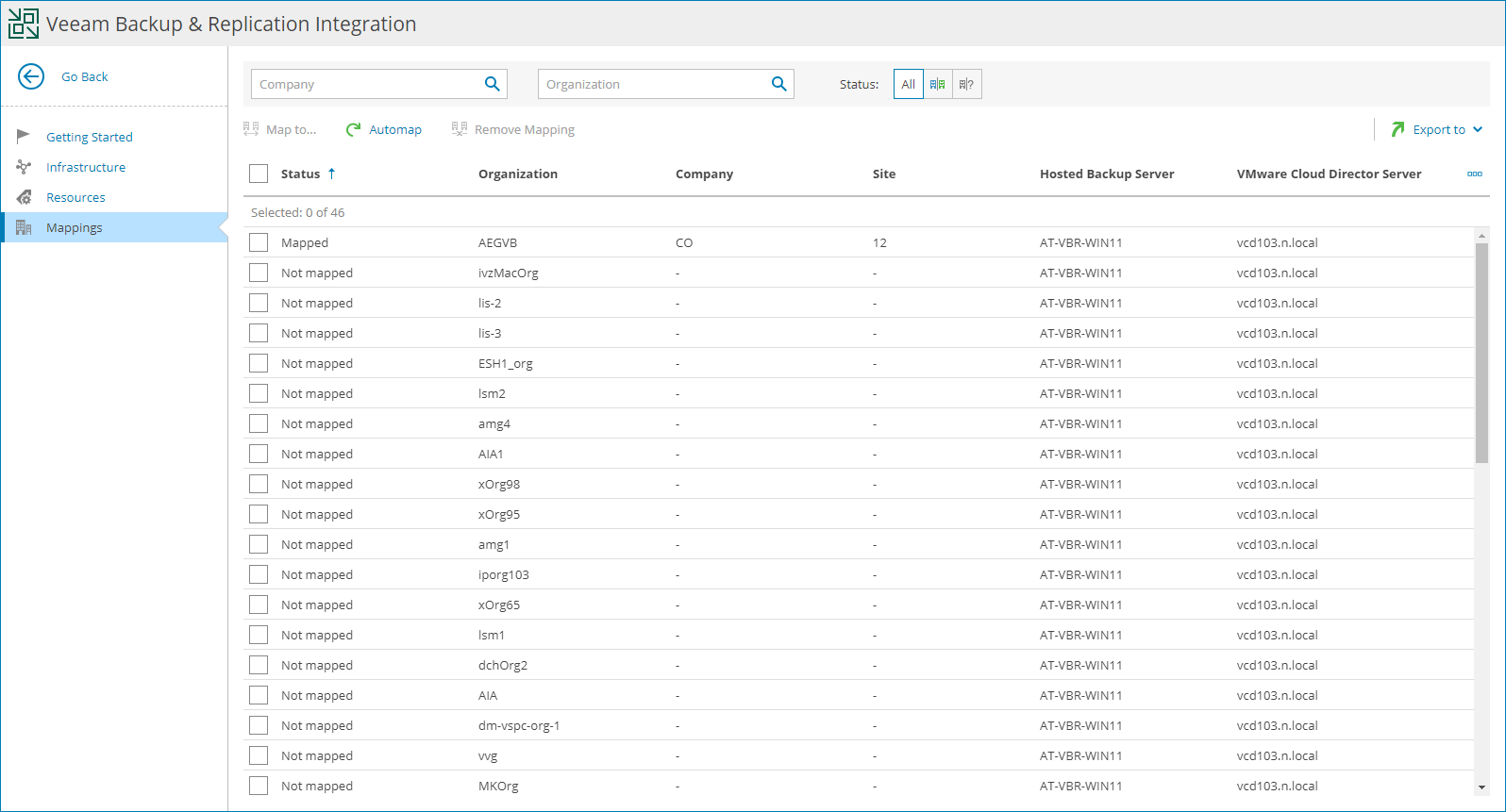
Task: Check the lsm2 row checkbox
Action: pos(259,393)
